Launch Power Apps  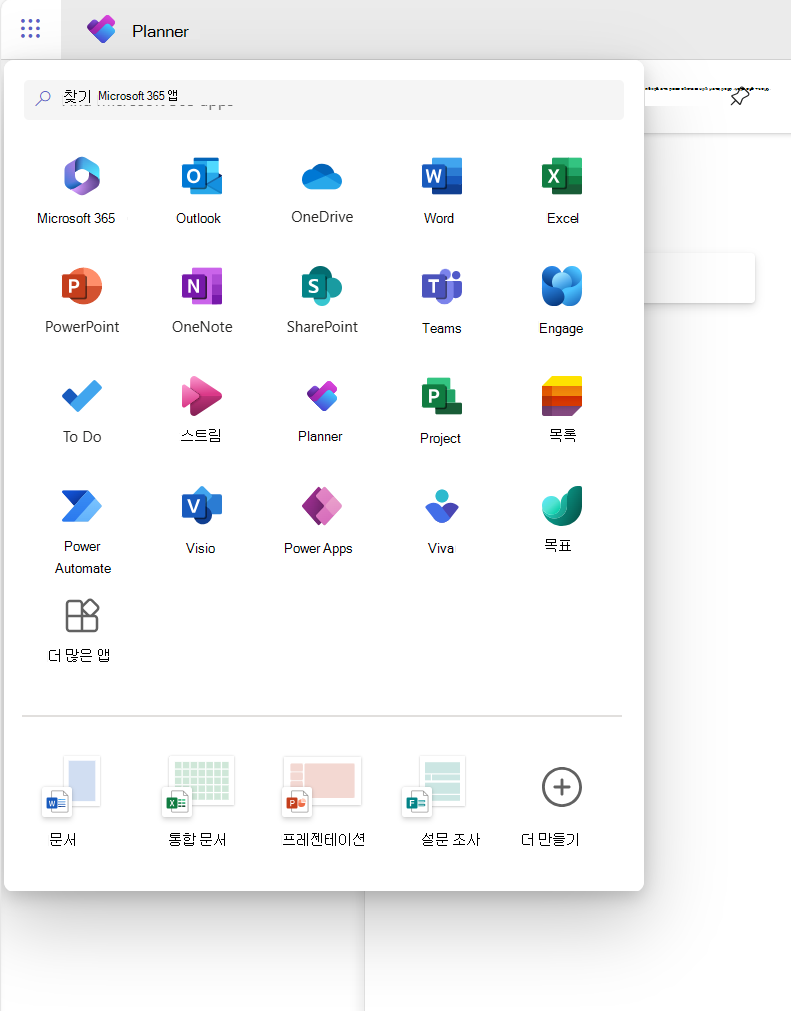tap(319, 520)
